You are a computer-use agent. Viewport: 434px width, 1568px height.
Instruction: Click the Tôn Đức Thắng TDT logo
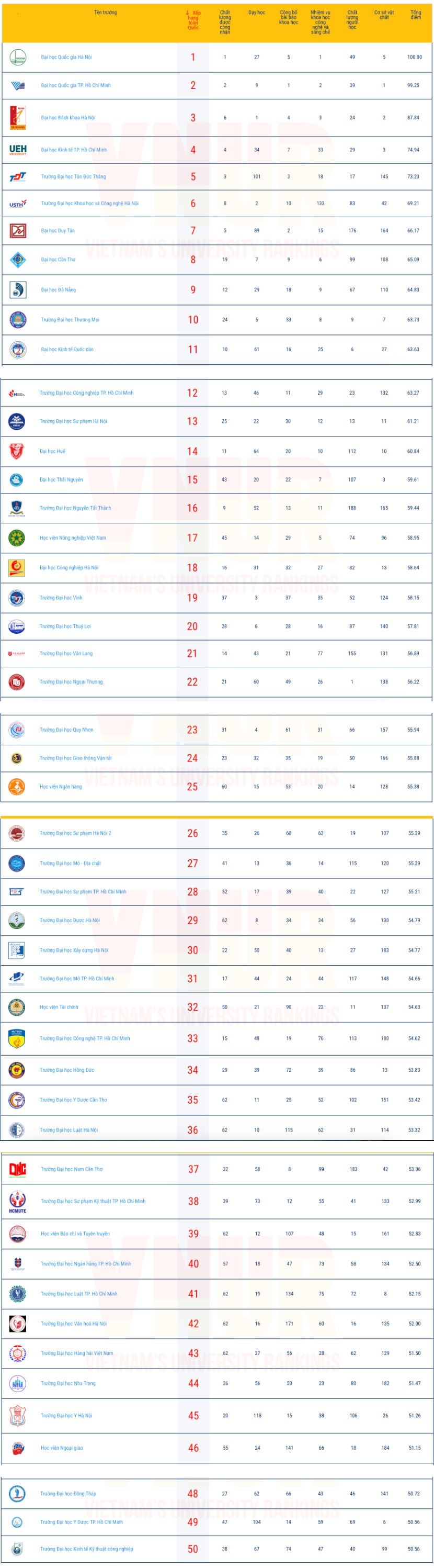[x=18, y=176]
